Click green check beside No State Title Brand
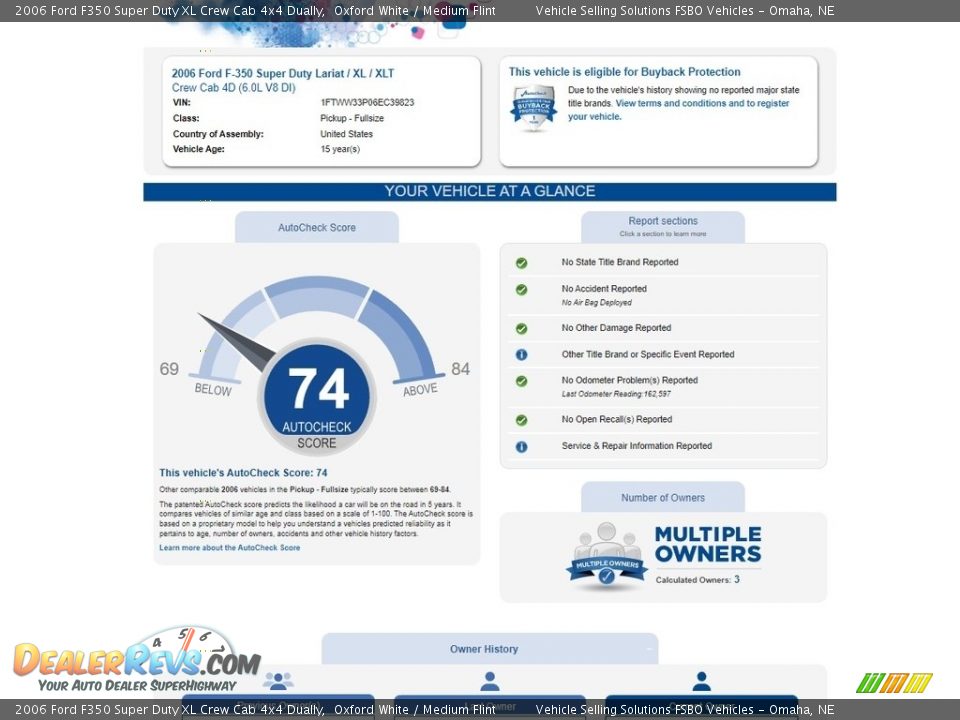The height and width of the screenshot is (720, 960). [521, 263]
